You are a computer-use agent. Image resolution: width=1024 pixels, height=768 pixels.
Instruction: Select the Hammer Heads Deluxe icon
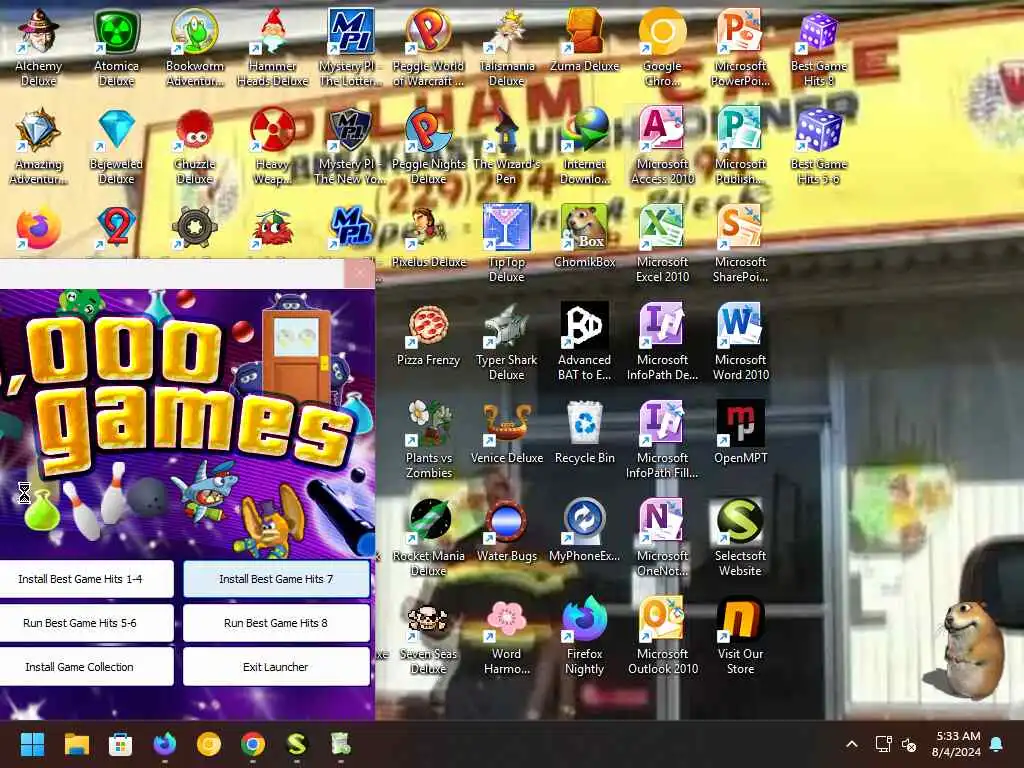point(272,47)
